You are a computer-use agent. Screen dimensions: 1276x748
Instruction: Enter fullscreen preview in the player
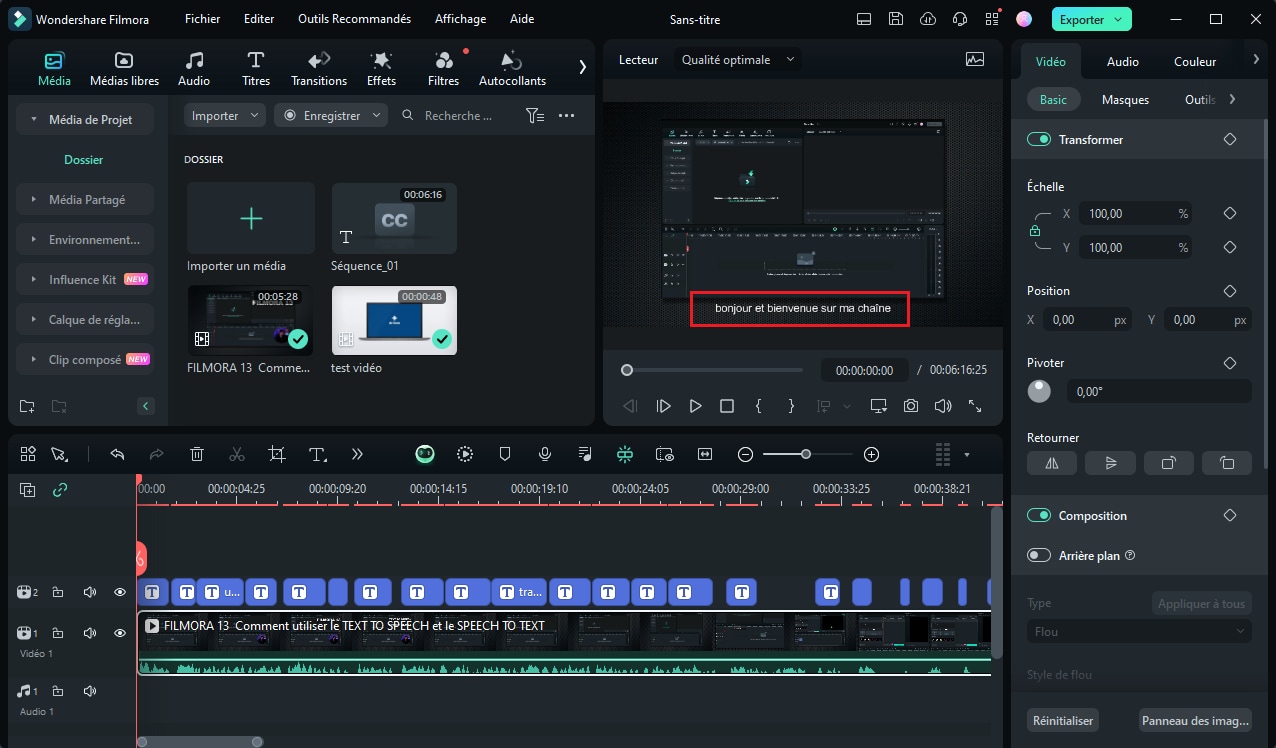975,406
